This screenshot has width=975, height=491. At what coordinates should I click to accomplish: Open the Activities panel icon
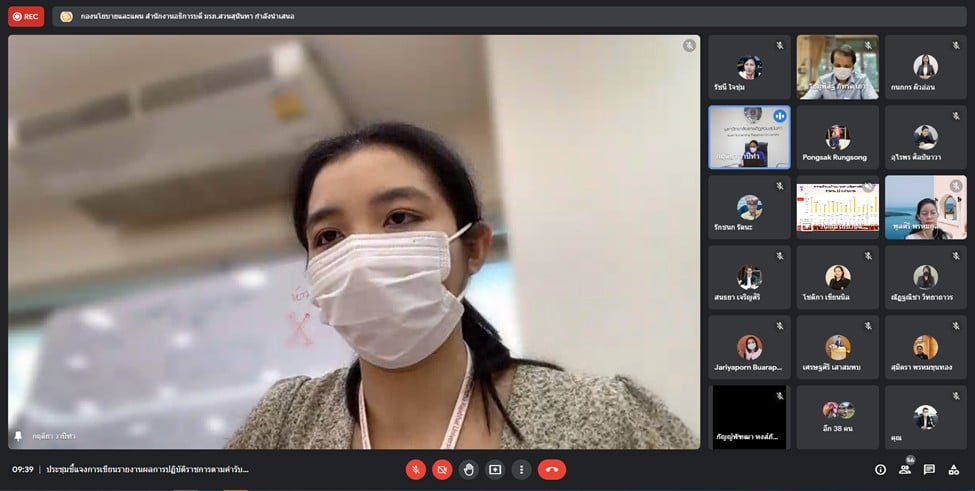(x=954, y=469)
